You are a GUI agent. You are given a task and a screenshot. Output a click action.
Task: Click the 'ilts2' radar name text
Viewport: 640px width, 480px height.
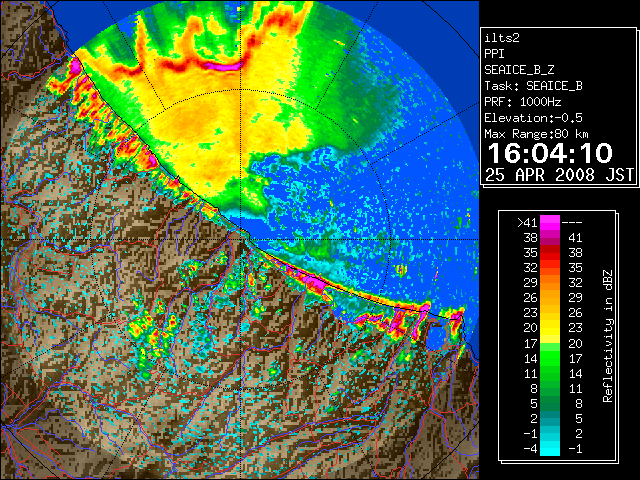coord(502,38)
